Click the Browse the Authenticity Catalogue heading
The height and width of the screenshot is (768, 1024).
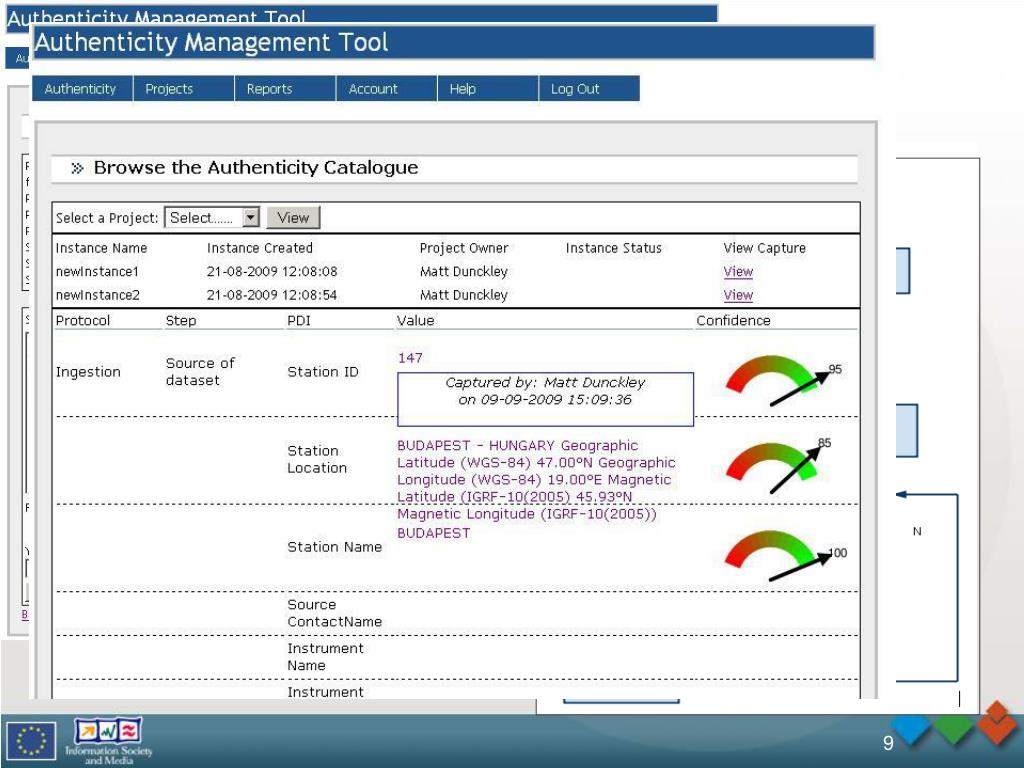click(255, 168)
